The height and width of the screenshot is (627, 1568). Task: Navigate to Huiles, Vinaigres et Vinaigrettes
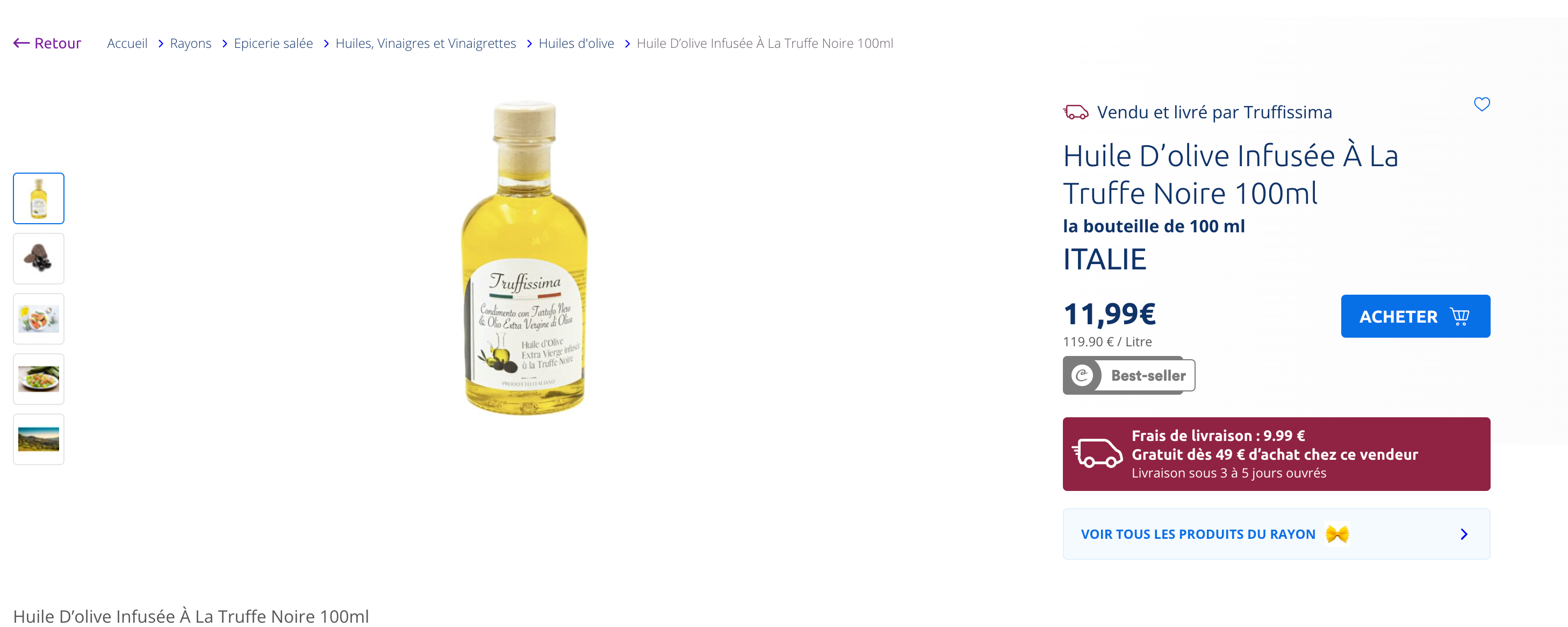point(426,43)
